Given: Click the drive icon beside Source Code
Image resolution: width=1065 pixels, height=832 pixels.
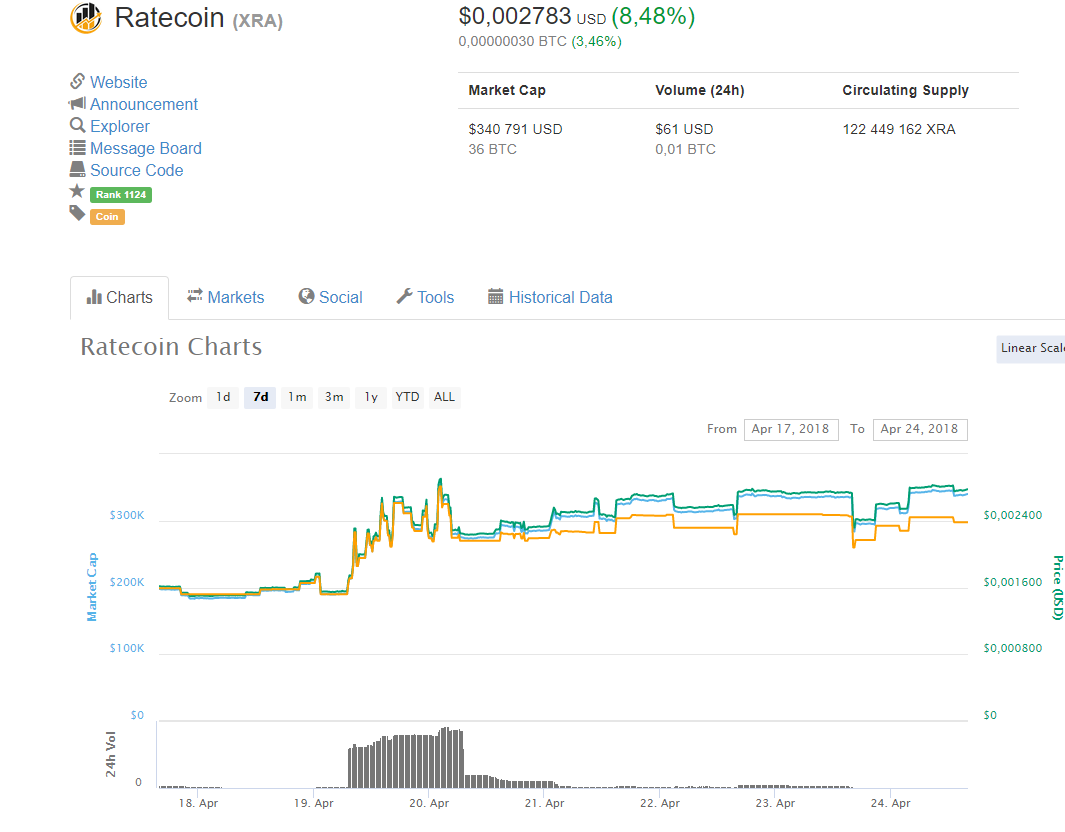Looking at the screenshot, I should (x=77, y=169).
